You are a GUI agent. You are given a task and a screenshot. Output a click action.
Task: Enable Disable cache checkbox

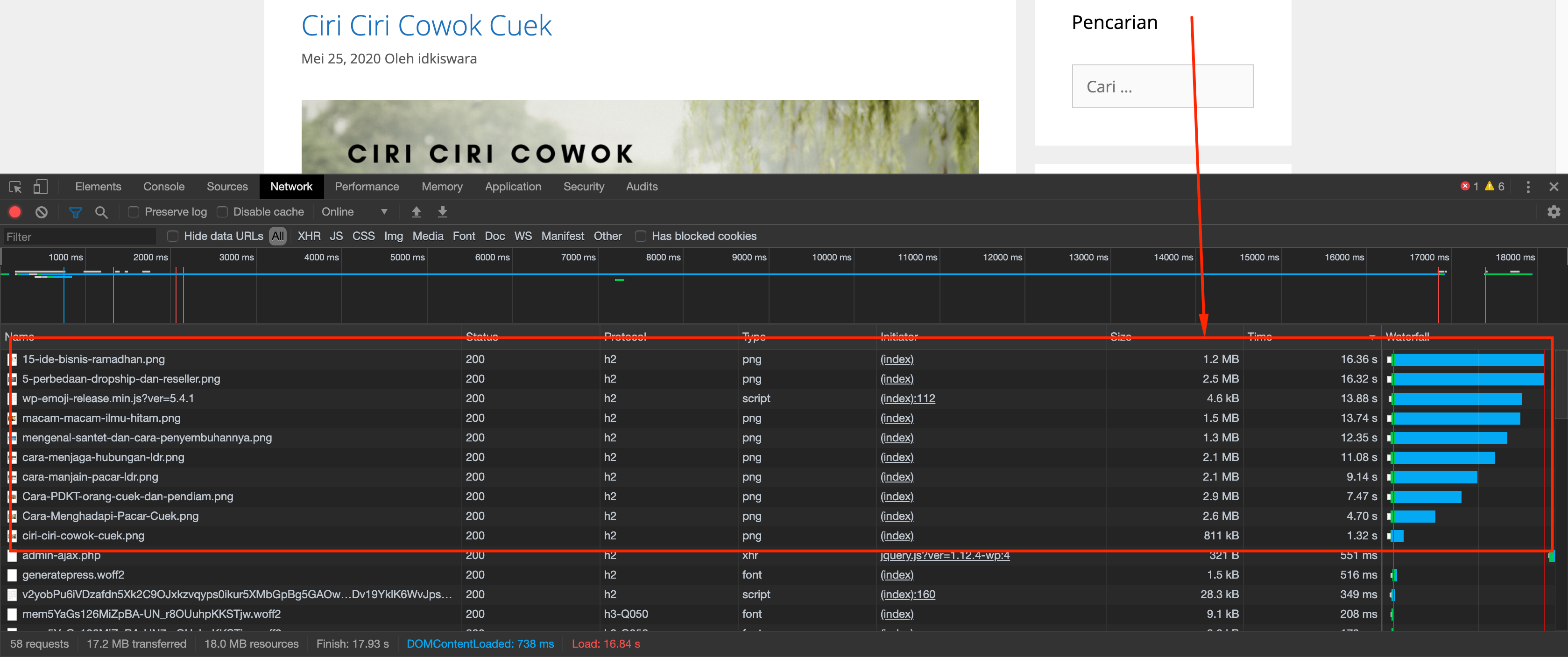[x=223, y=212]
